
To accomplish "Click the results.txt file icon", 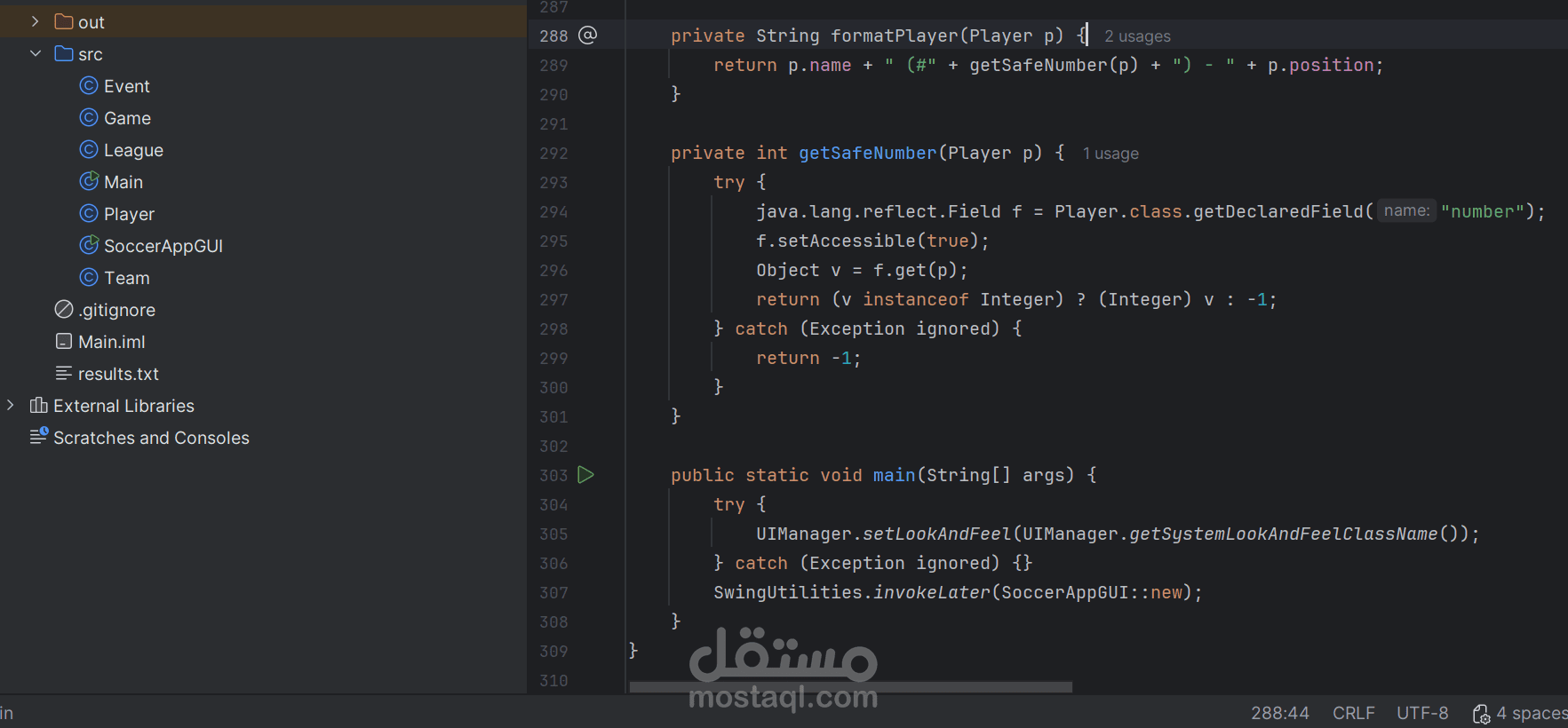I will pos(64,373).
